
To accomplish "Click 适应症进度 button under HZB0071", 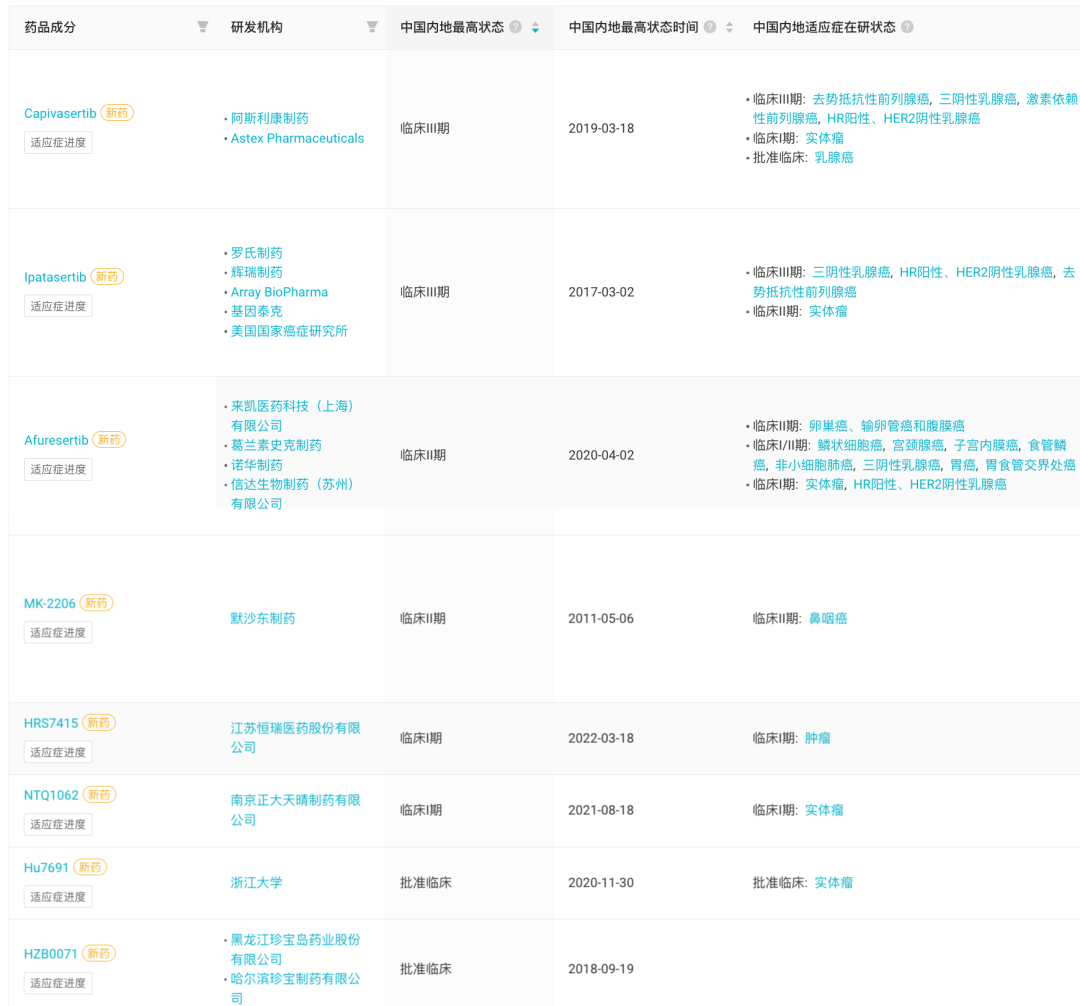I will tap(58, 983).
